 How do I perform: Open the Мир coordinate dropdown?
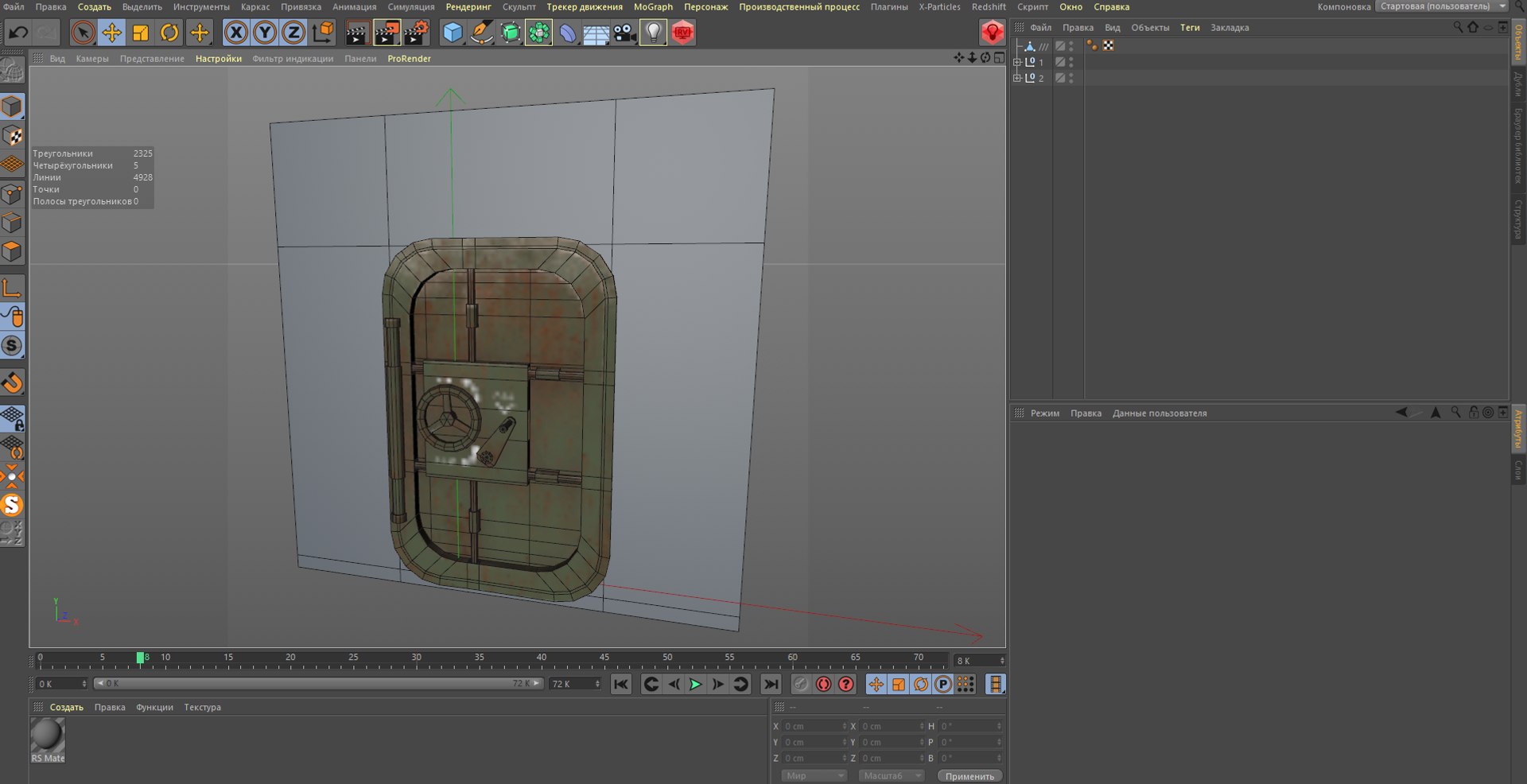pos(814,775)
